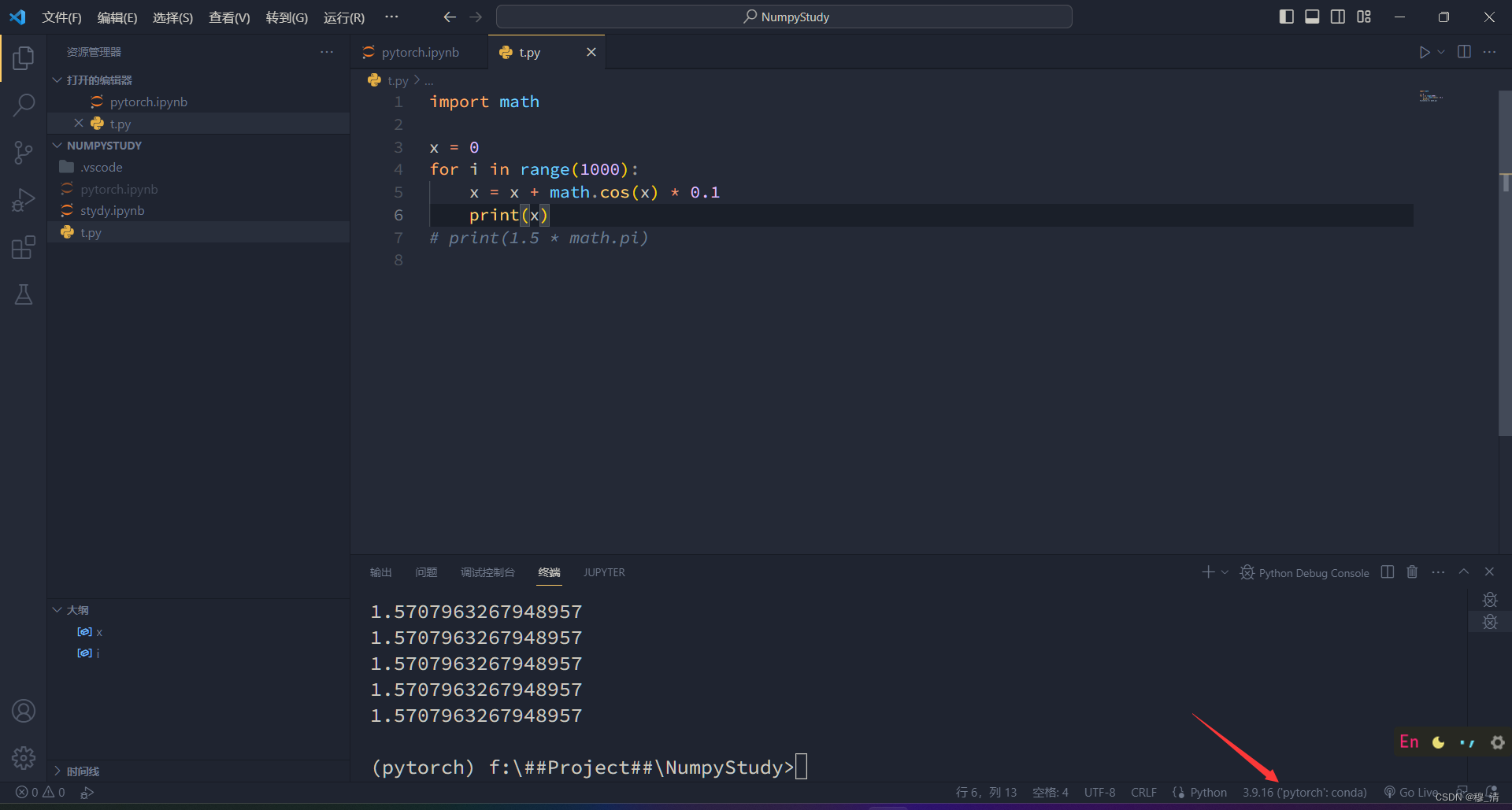Viewport: 1512px width, 810px height.
Task: Open the Extensions view
Action: [24, 247]
